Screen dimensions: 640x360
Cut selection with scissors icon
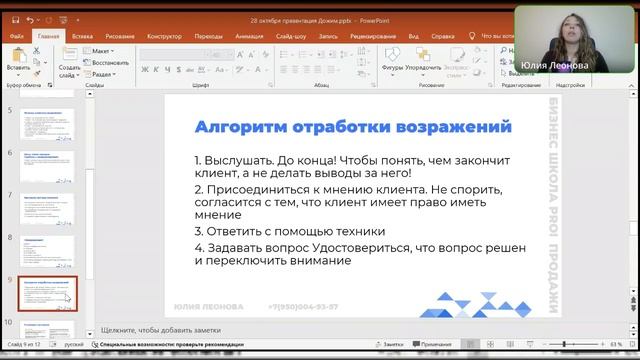[37, 51]
